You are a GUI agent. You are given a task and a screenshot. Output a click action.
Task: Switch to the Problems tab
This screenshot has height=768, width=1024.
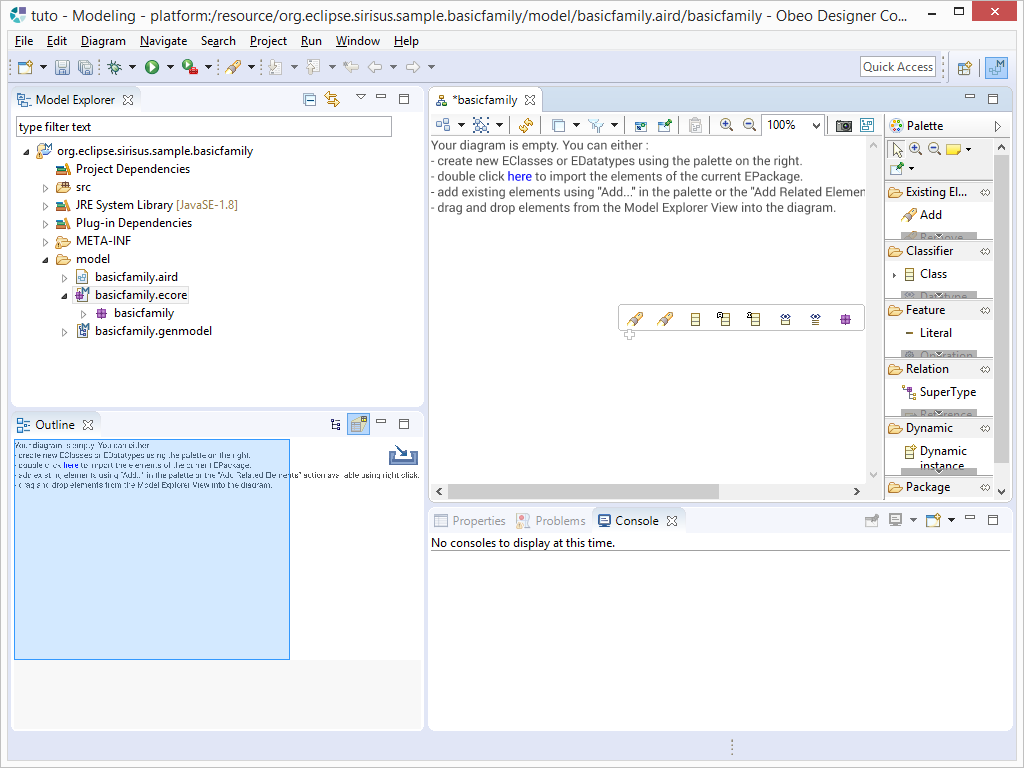tap(551, 520)
